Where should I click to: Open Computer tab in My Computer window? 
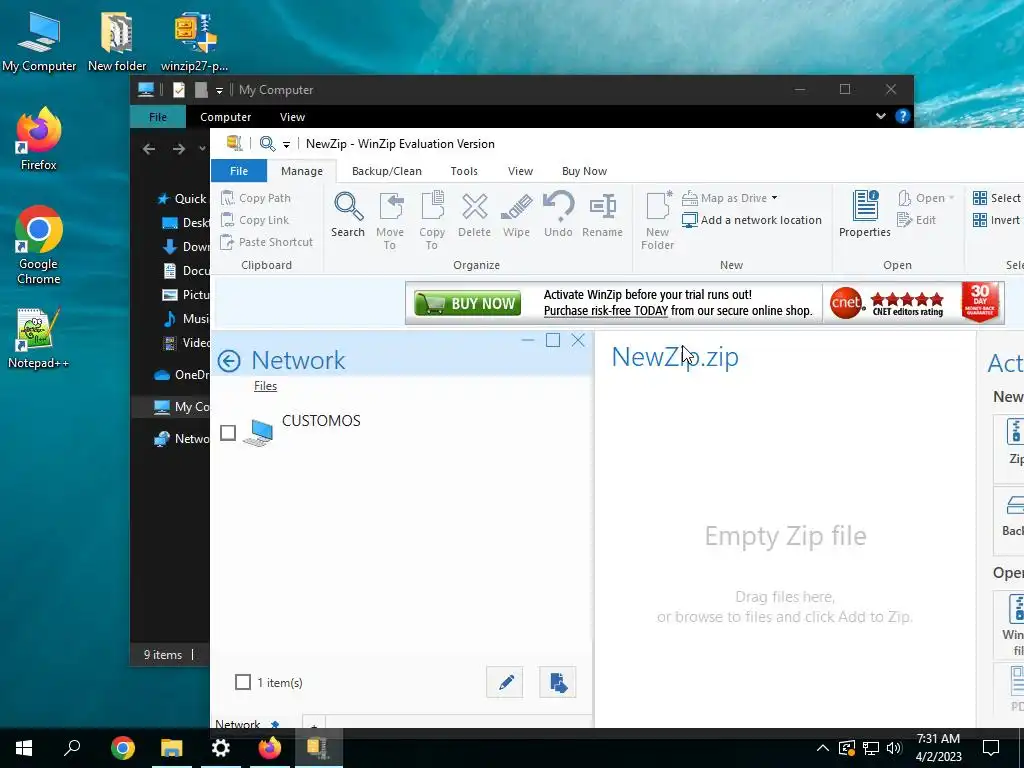click(x=225, y=117)
